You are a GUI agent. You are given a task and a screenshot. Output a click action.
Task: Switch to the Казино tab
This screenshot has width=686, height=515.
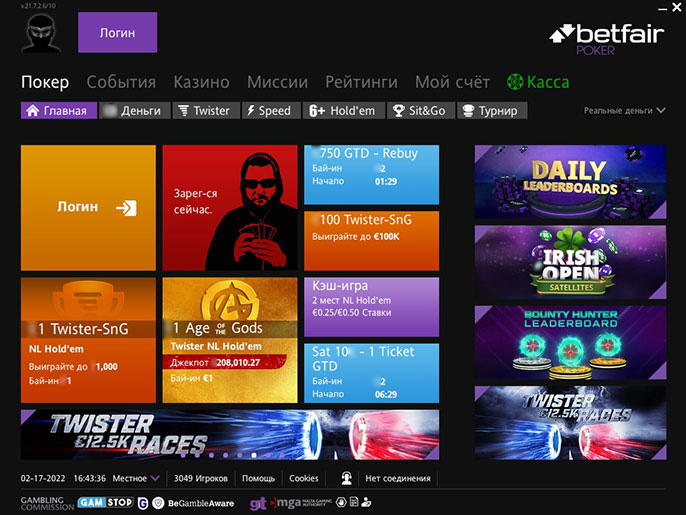pos(201,82)
